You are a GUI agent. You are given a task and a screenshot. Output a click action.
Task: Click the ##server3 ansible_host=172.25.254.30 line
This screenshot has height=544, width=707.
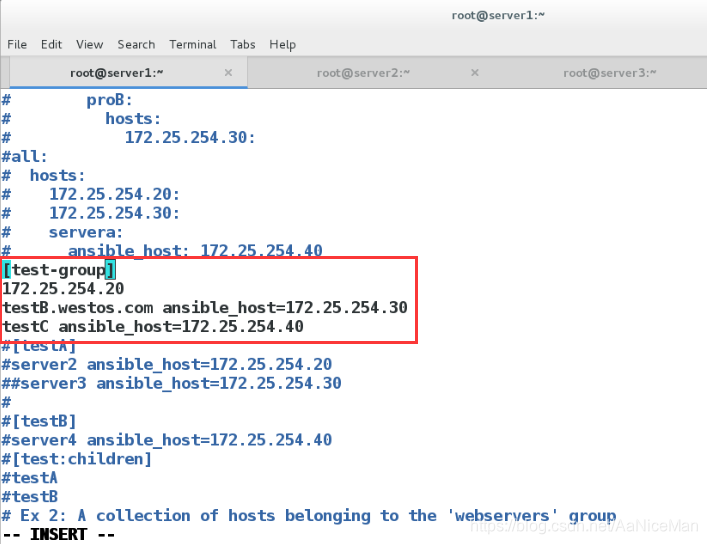[172, 383]
